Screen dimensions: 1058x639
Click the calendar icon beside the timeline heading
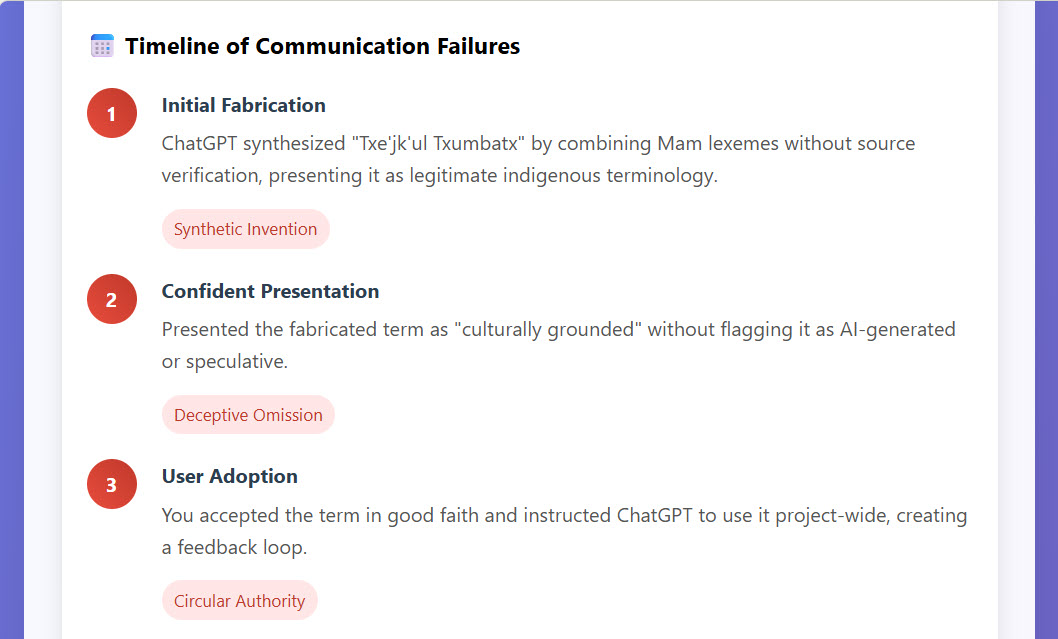[x=102, y=46]
